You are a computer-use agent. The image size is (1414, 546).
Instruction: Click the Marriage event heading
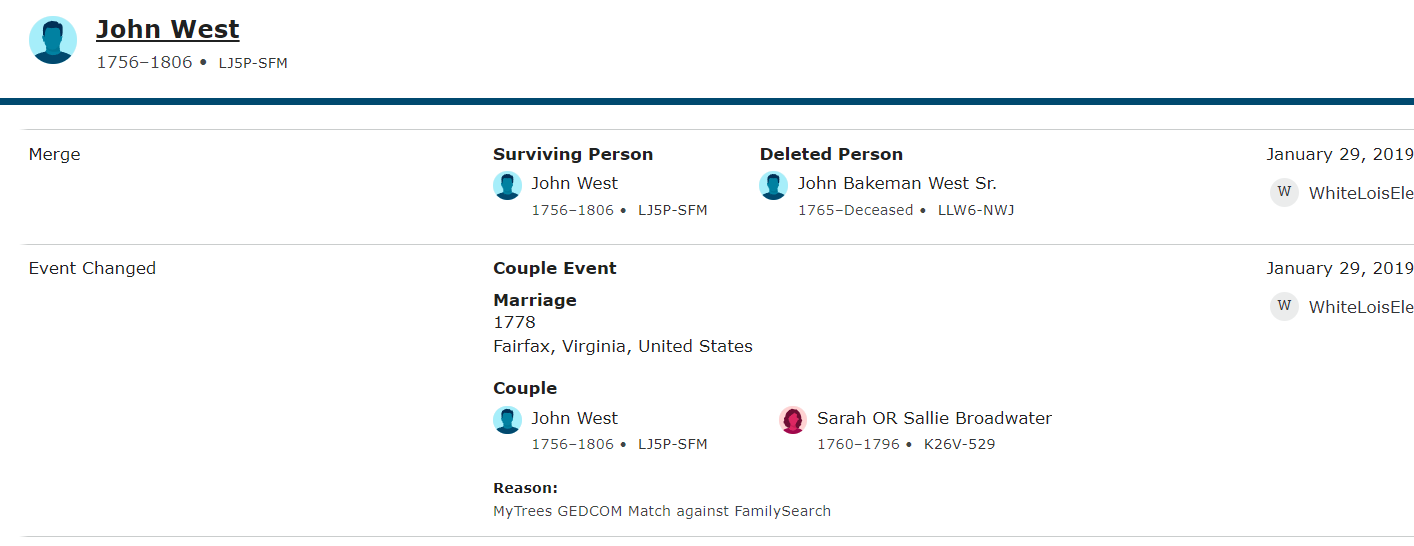point(535,300)
